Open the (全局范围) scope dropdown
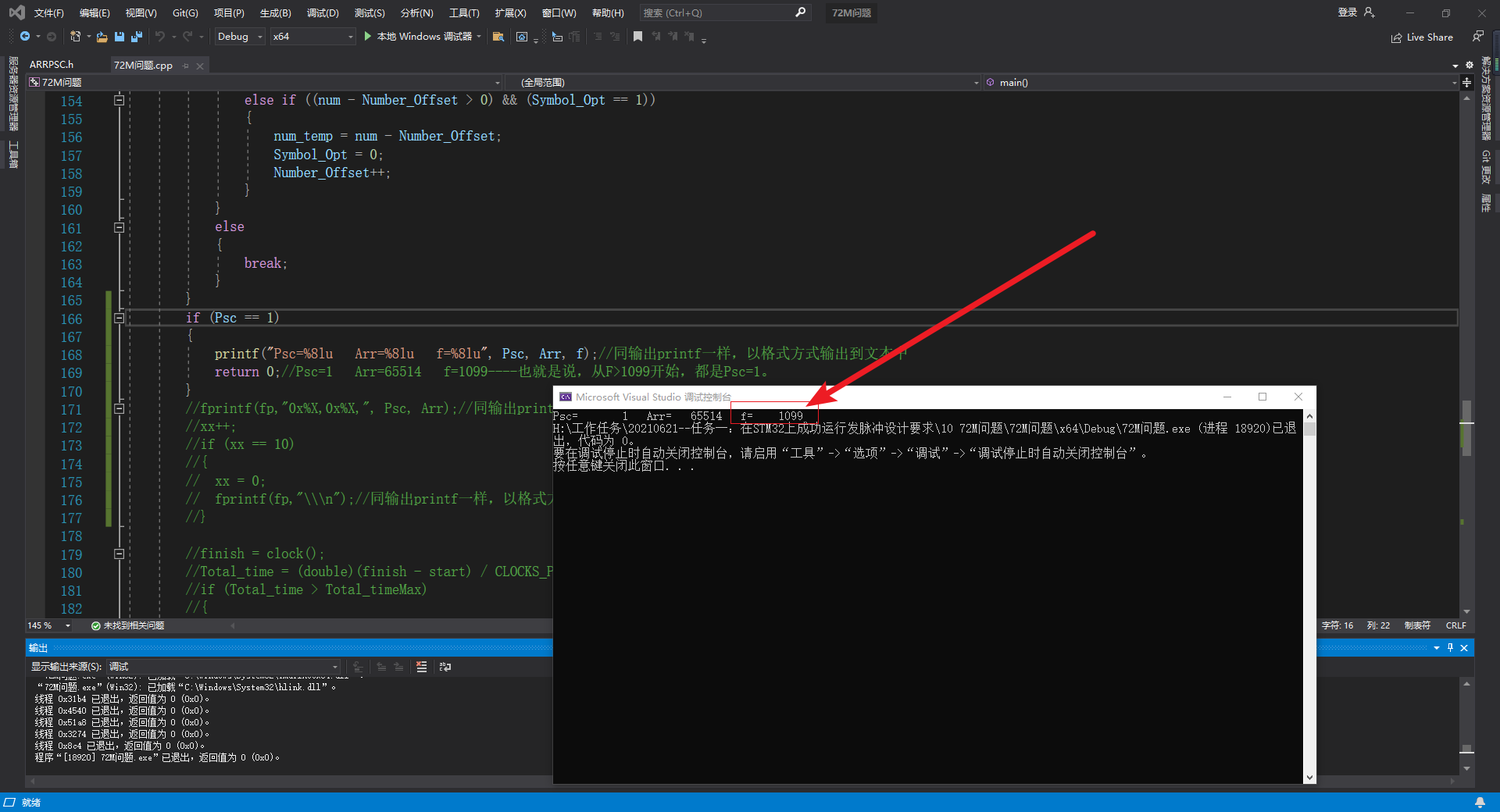Viewport: 1500px width, 812px height. (744, 82)
